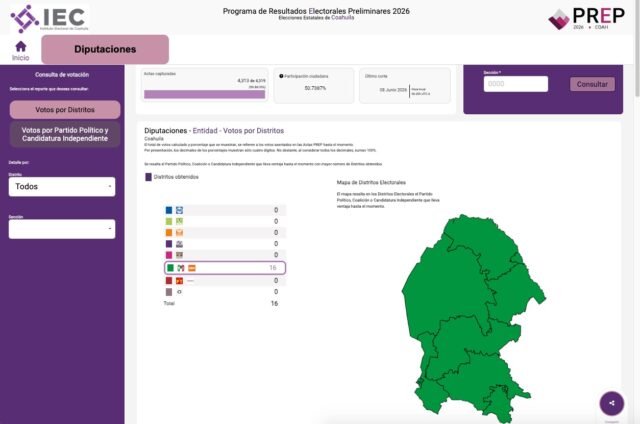This screenshot has height=424, width=640.
Task: Click the blue party logo icon
Action: (x=179, y=210)
